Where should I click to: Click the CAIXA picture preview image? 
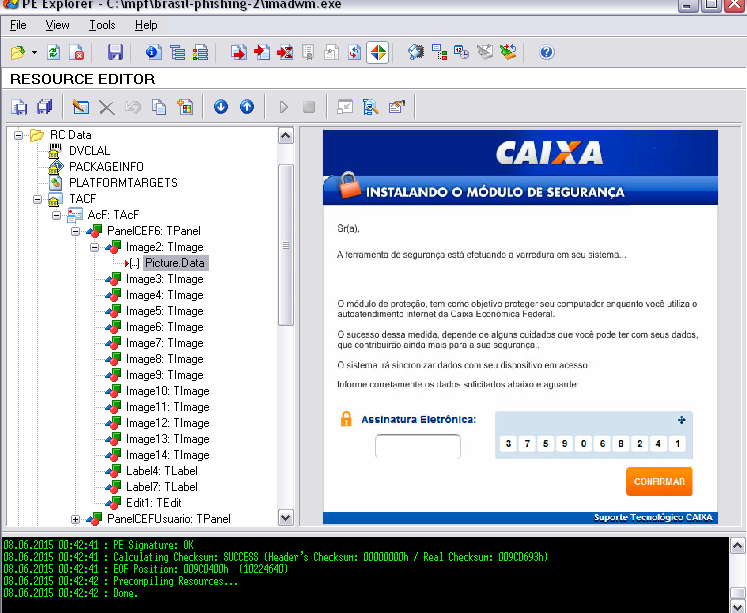coord(520,327)
